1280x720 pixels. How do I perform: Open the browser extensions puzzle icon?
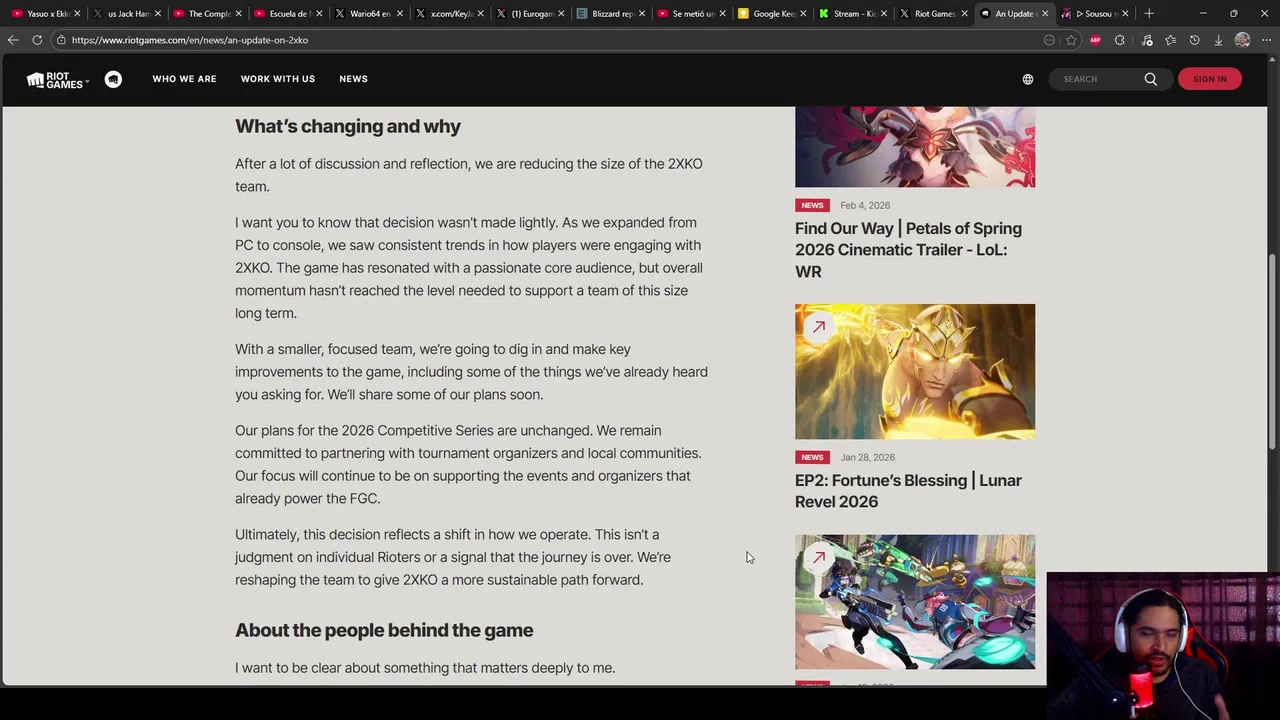pyautogui.click(x=1119, y=40)
